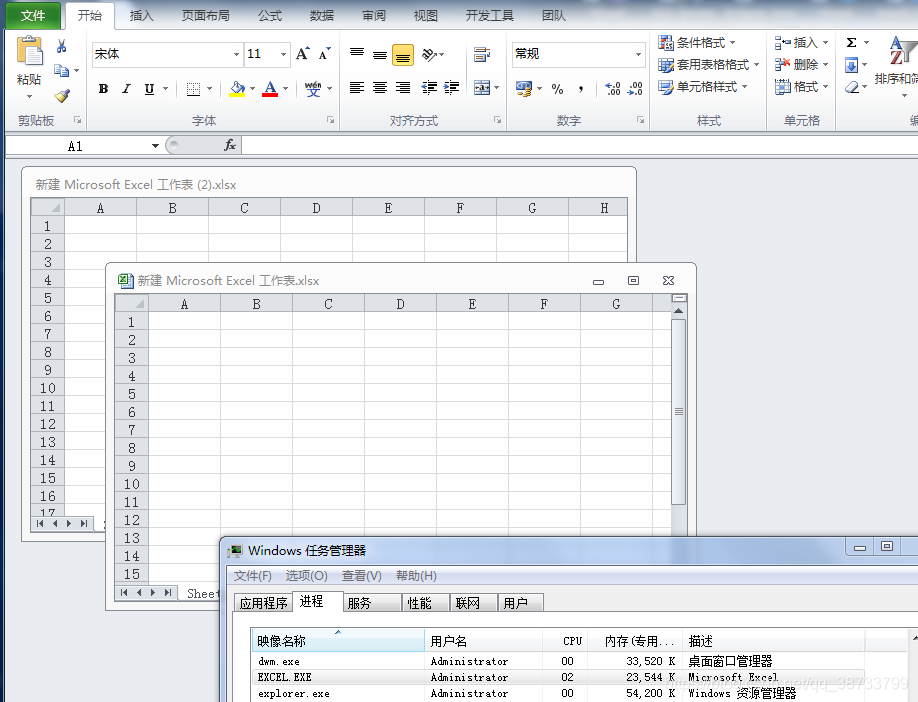Viewport: 918px width, 702px height.
Task: Switch to the 插入 ribbon tab
Action: point(141,16)
